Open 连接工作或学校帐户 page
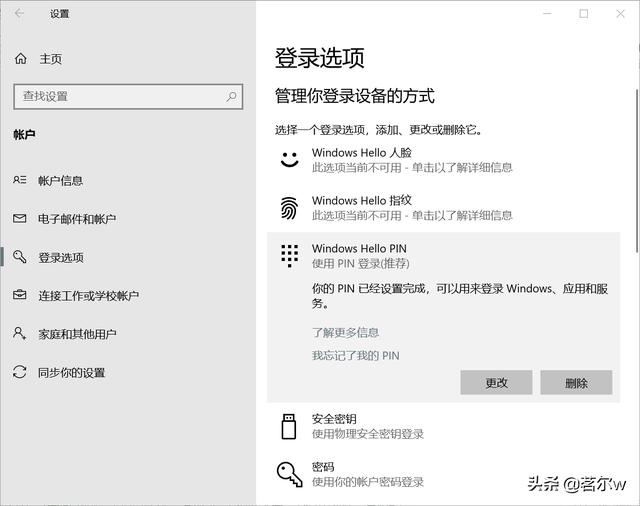The width and height of the screenshot is (640, 506). tap(89, 295)
